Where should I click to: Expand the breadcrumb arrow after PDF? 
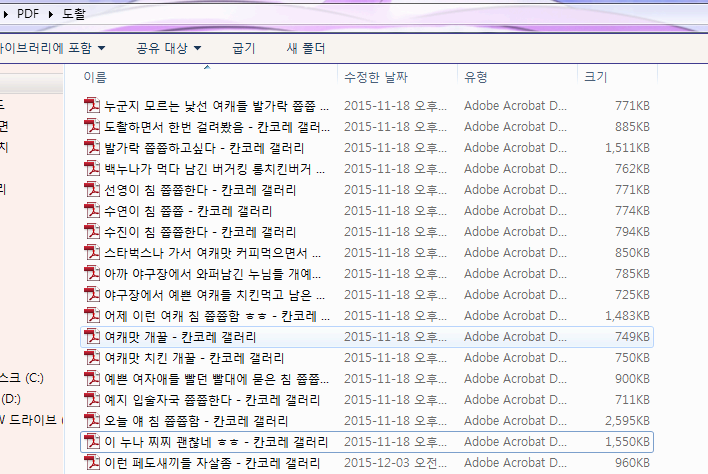(x=52, y=15)
